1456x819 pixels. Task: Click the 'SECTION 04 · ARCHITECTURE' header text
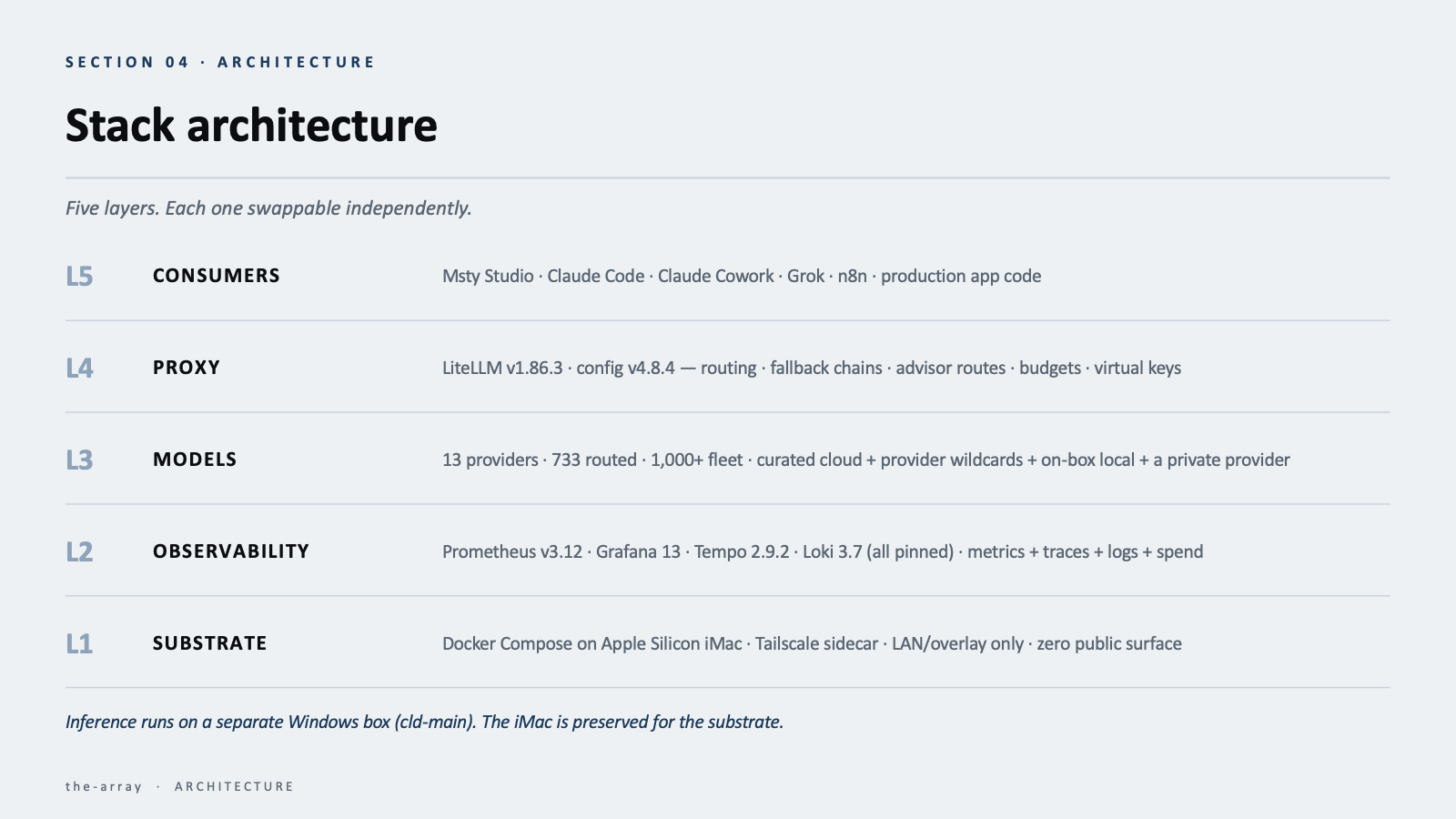tap(220, 62)
